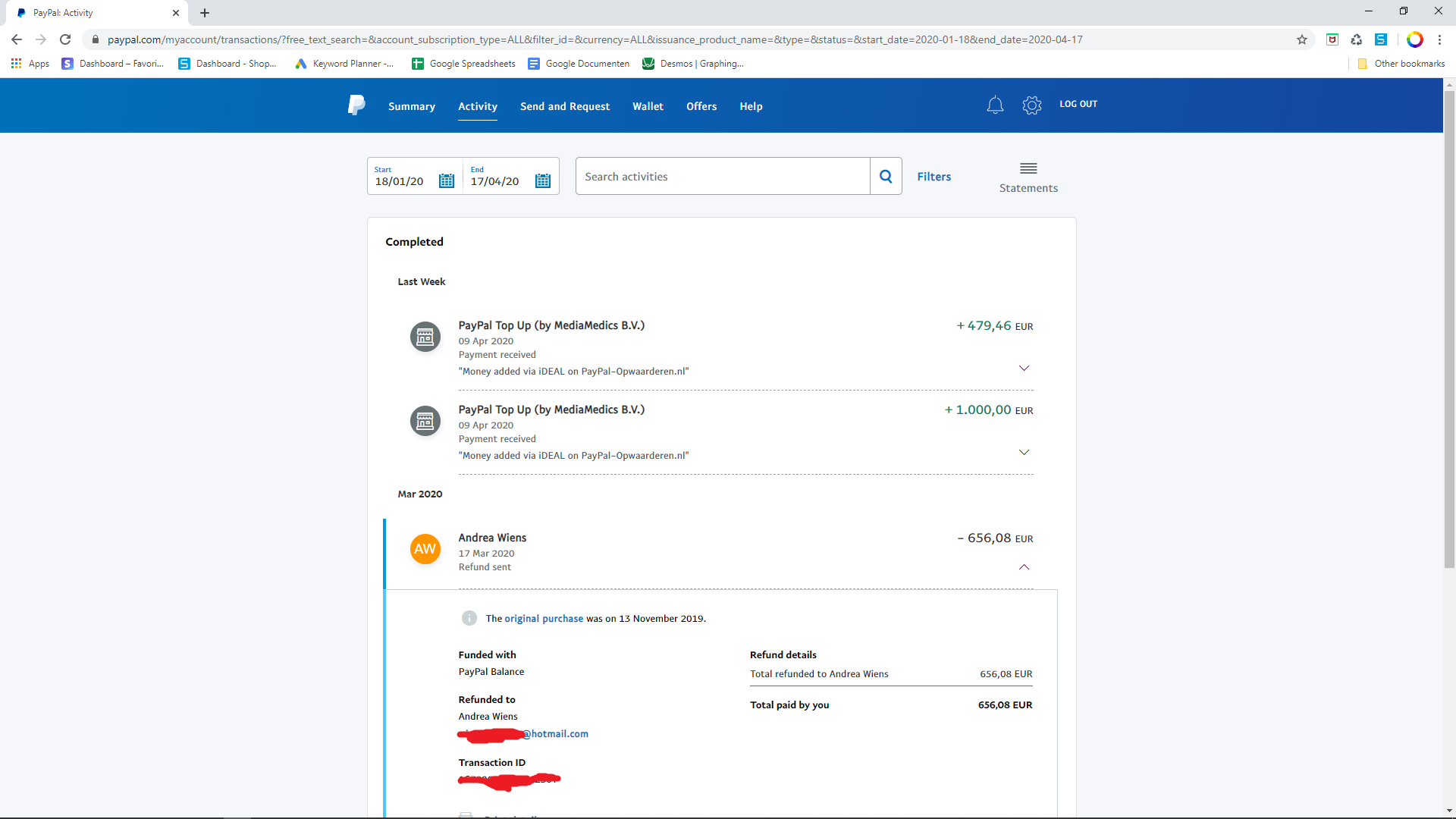Viewport: 1456px width, 819px height.
Task: Click merchant icon for 479,46 EUR top up
Action: click(x=425, y=337)
